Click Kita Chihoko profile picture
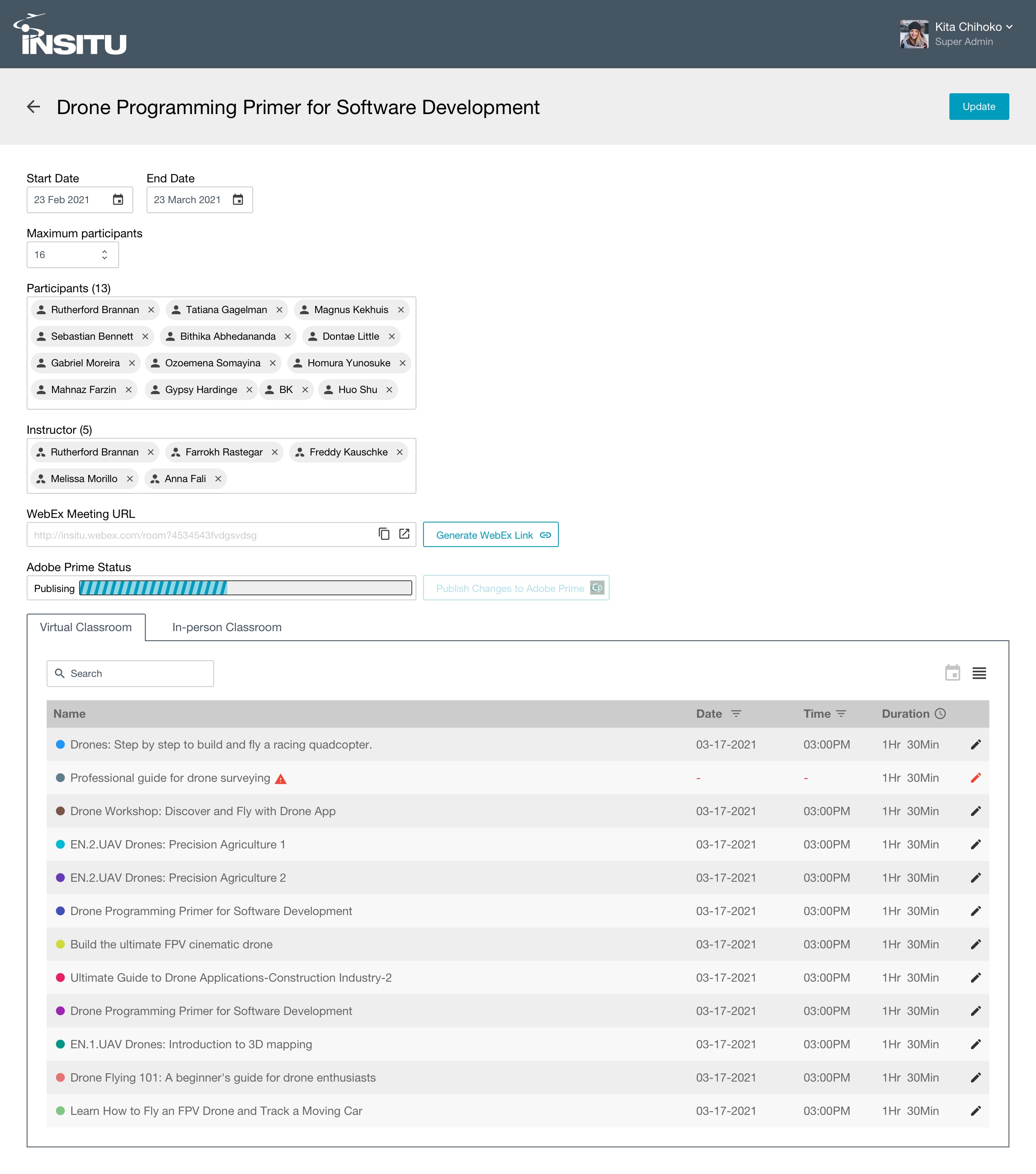 pyautogui.click(x=914, y=35)
